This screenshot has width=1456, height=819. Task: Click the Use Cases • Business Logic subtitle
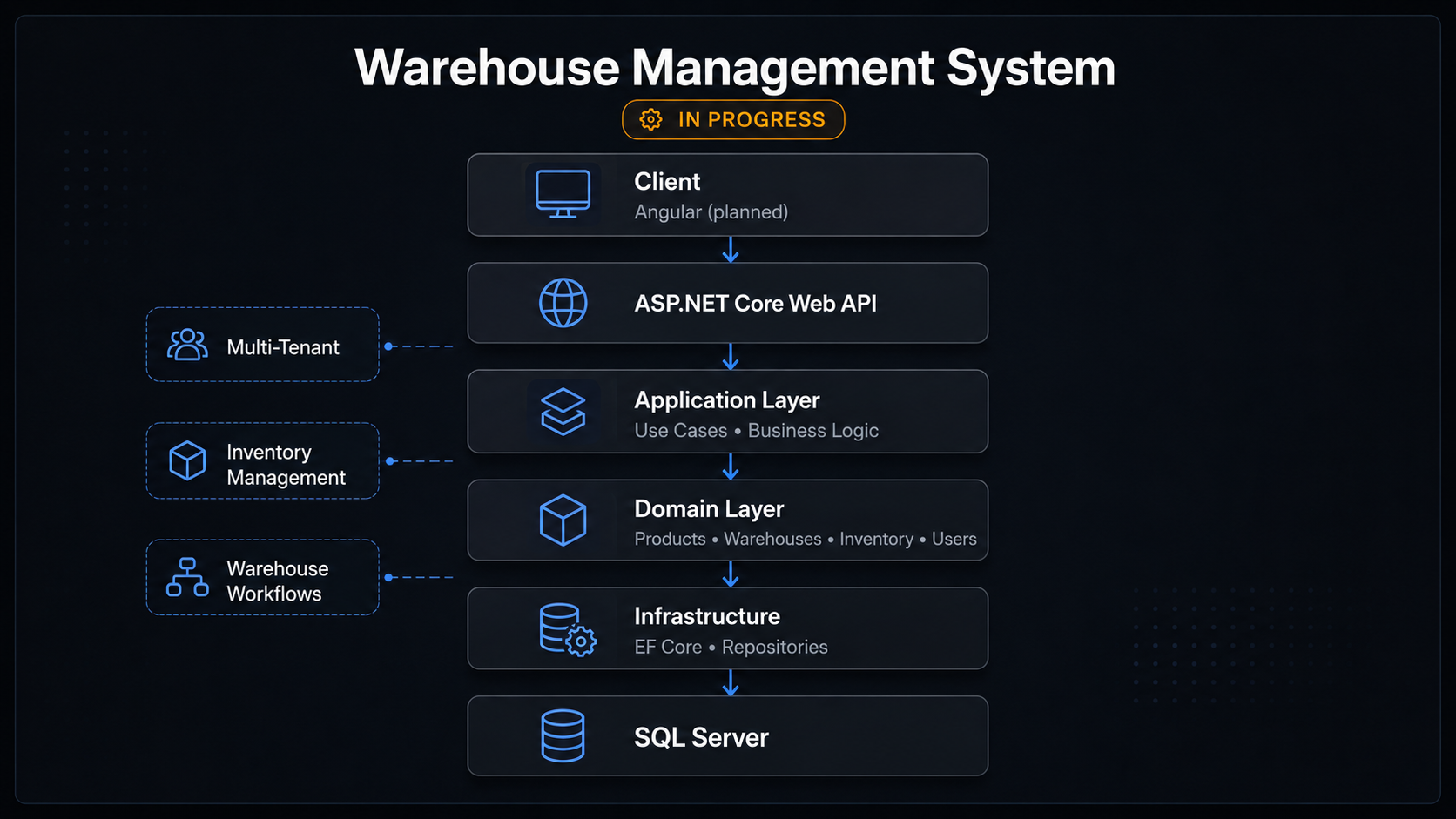pyautogui.click(x=757, y=430)
